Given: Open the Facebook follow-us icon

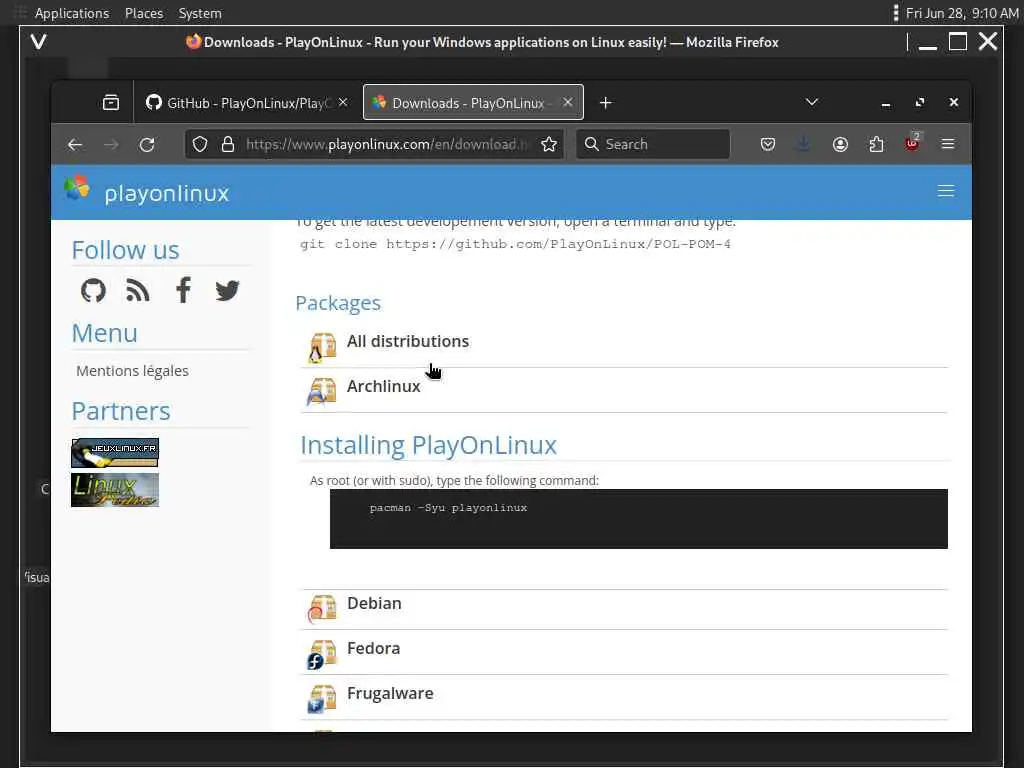Looking at the screenshot, I should coord(184,290).
